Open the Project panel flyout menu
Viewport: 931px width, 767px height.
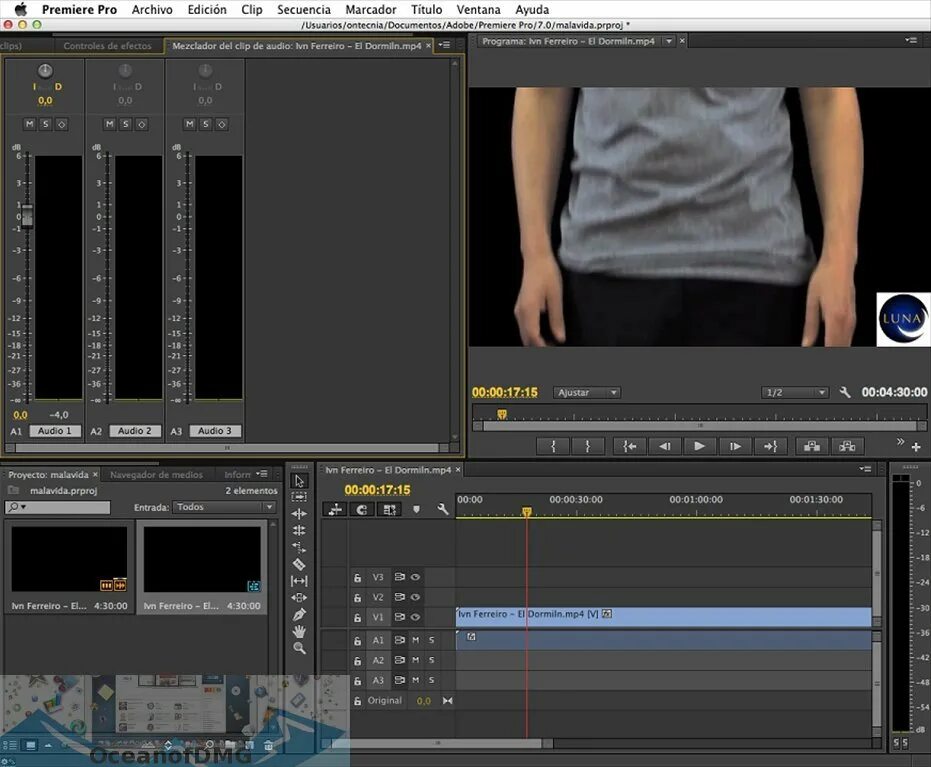coord(262,474)
